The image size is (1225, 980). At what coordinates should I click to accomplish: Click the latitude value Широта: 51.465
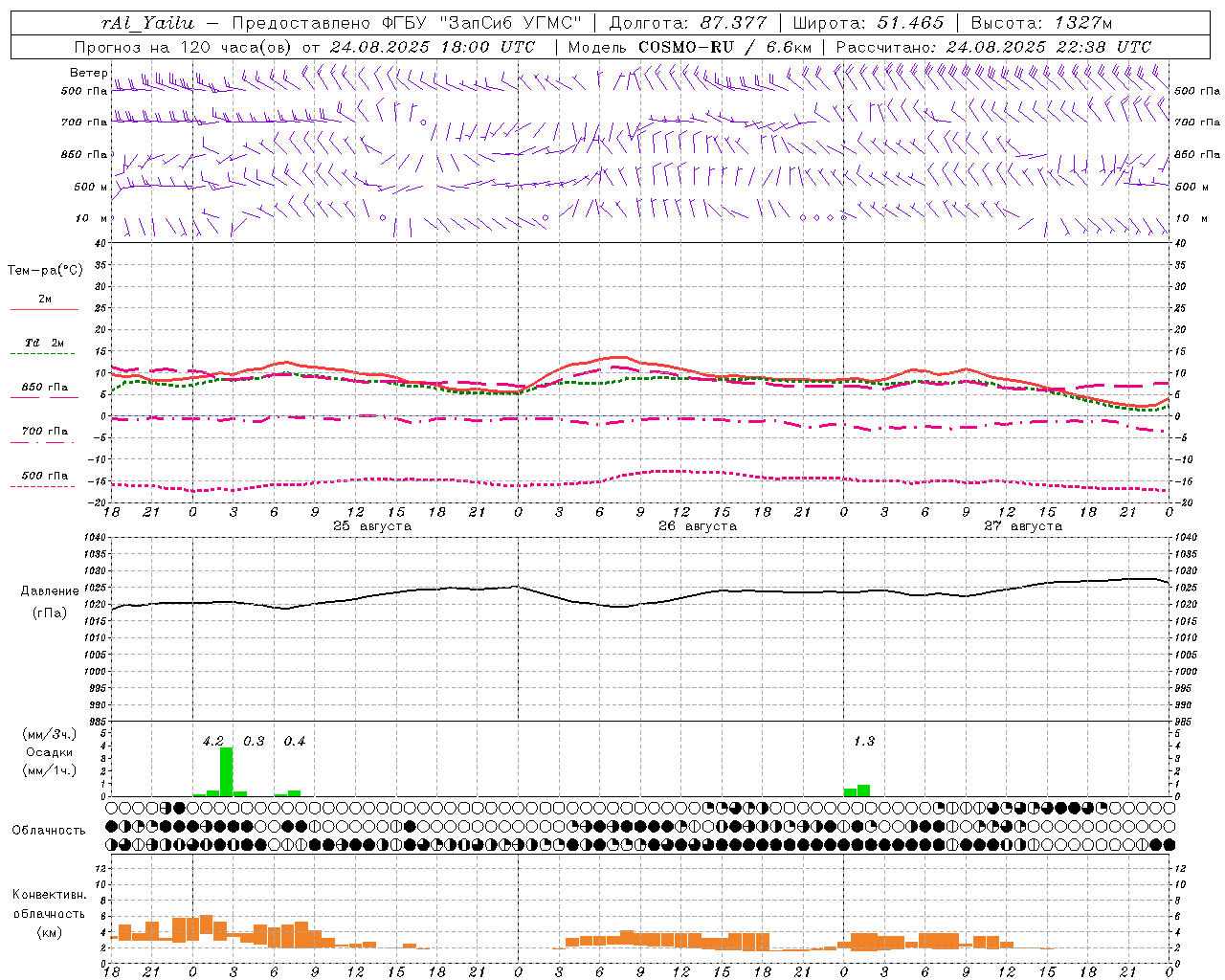click(869, 23)
